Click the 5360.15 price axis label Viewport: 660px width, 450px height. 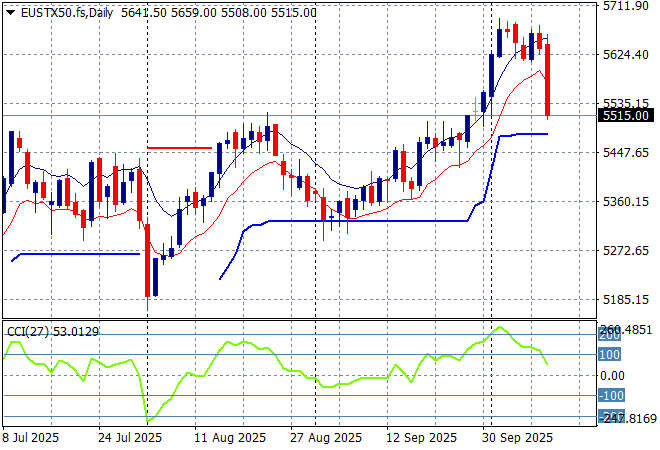[625, 202]
